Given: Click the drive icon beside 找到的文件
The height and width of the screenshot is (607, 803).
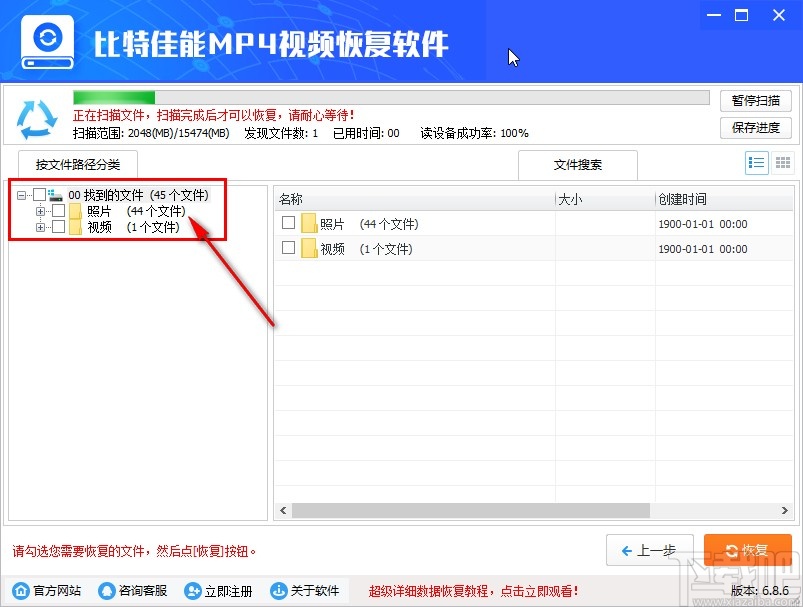Looking at the screenshot, I should (55, 195).
